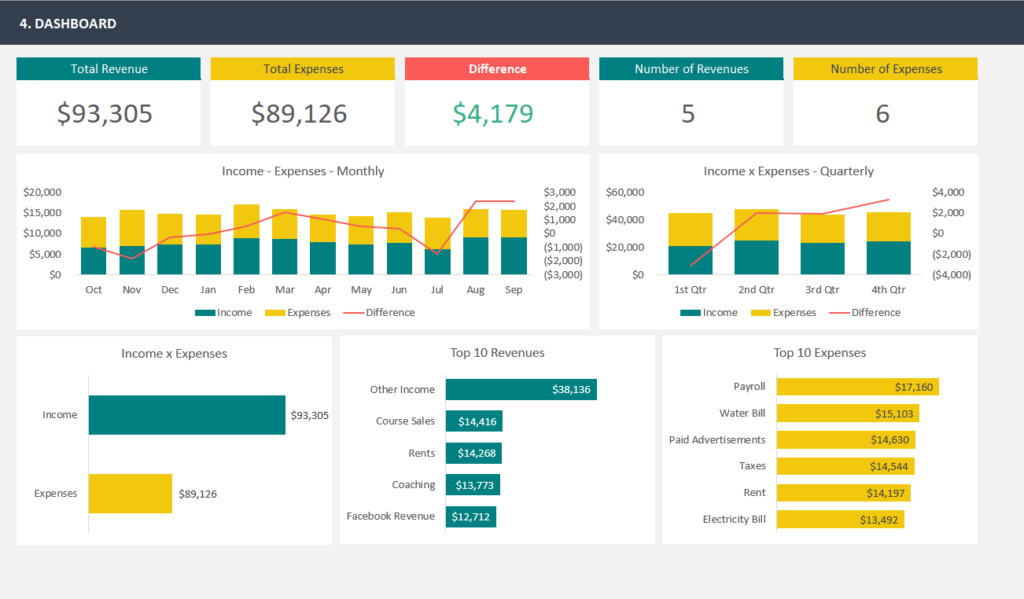Click the Facebook Revenue bar
Viewport: 1024px width, 599px height.
point(470,517)
